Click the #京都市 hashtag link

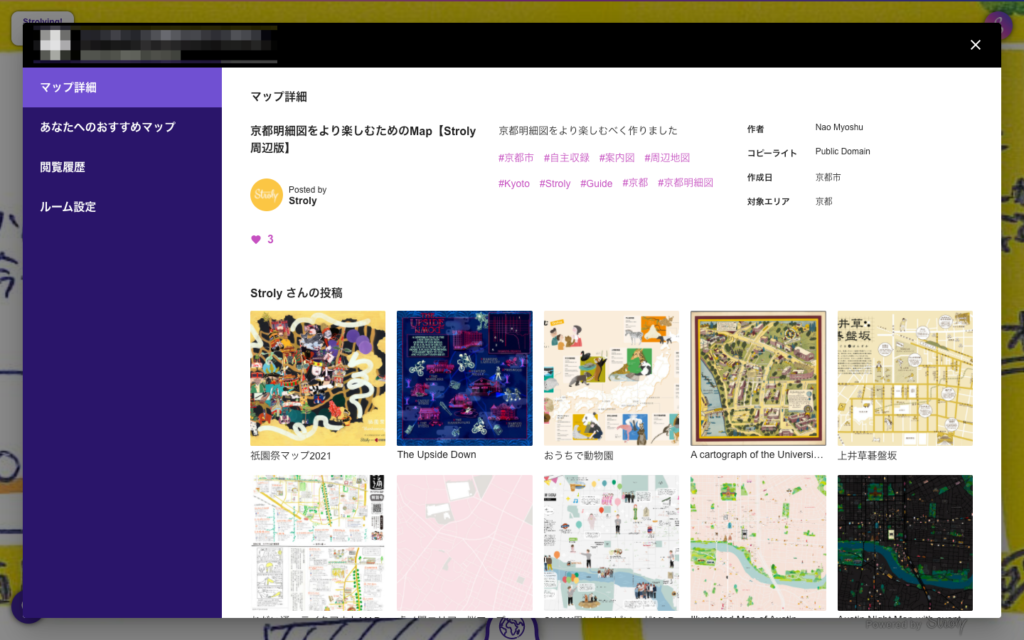pyautogui.click(x=516, y=158)
